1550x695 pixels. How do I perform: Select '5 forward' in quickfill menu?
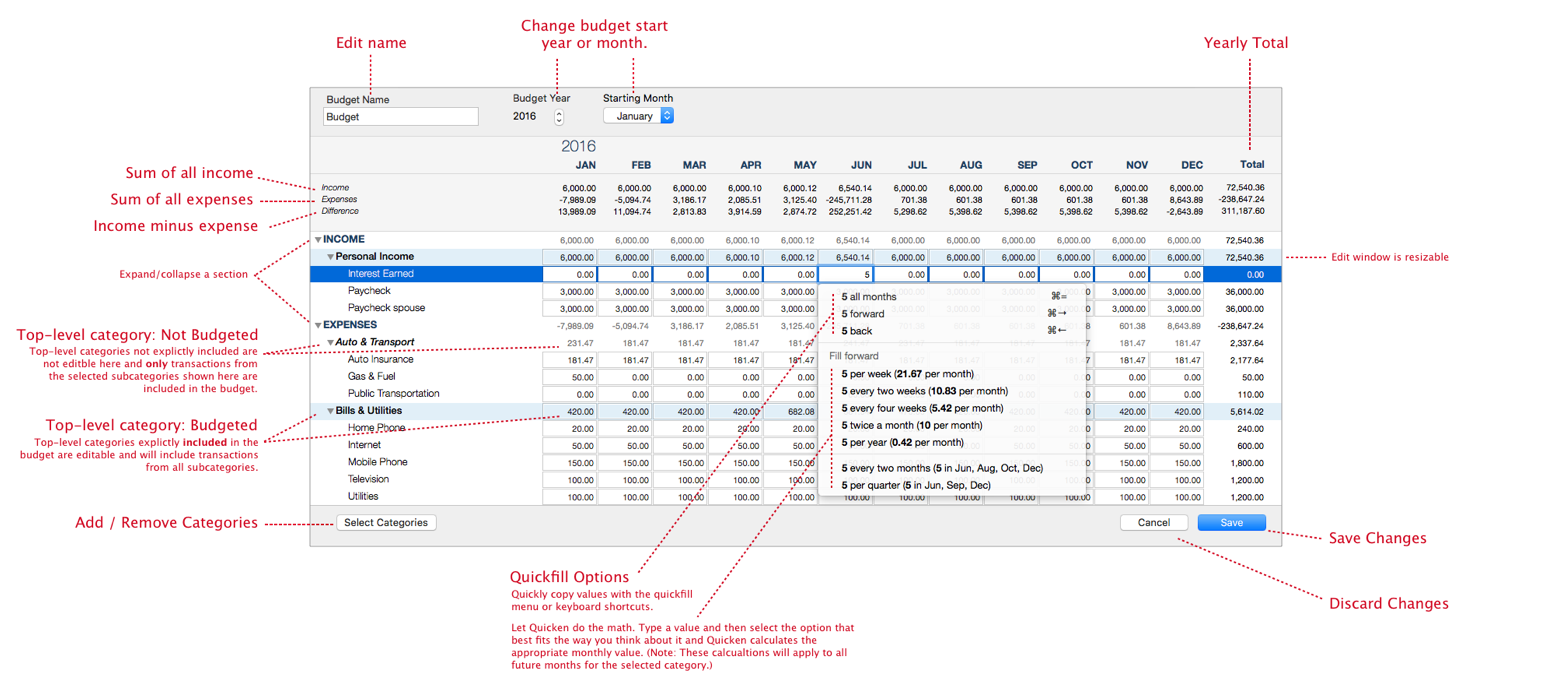(863, 314)
